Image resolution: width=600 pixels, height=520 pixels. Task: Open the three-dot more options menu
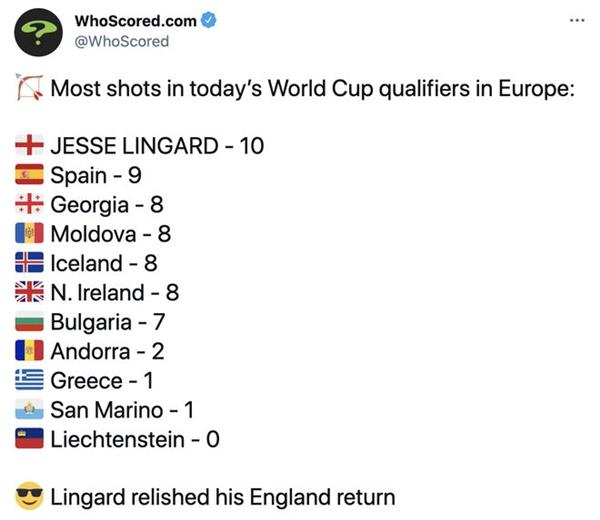[x=577, y=20]
